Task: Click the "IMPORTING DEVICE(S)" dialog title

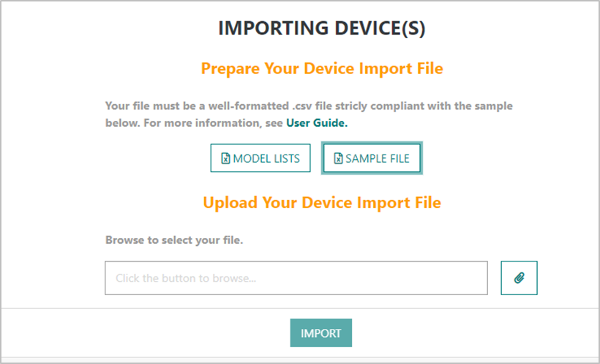Action: click(x=321, y=28)
